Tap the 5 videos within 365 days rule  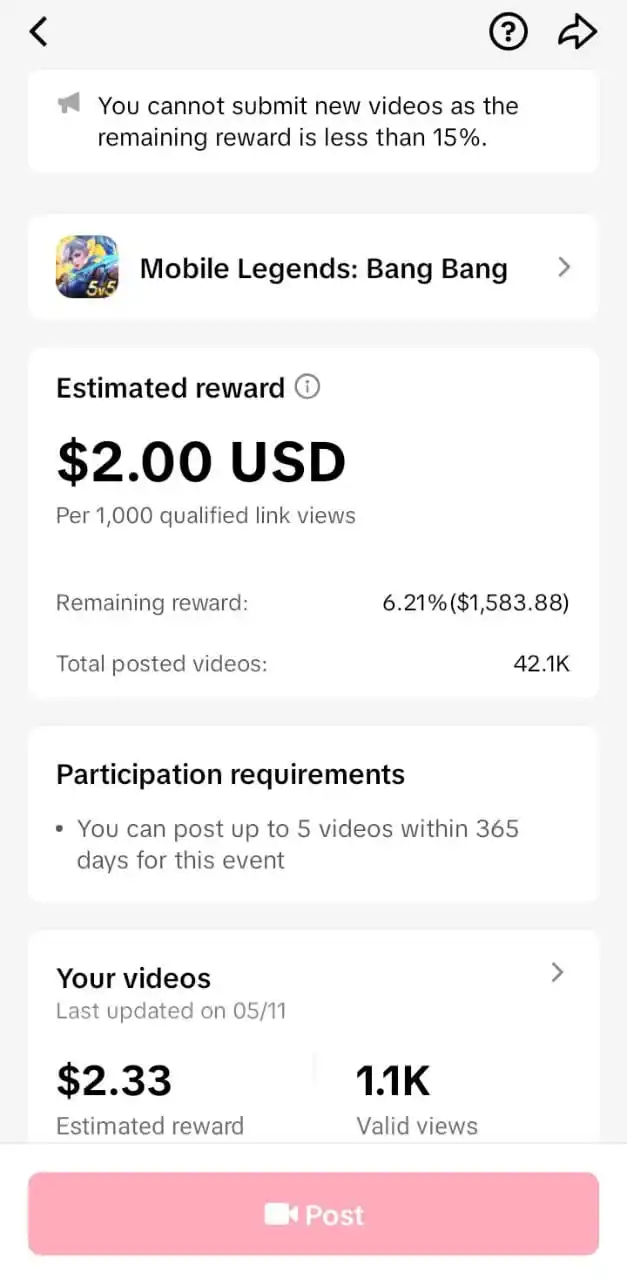298,844
